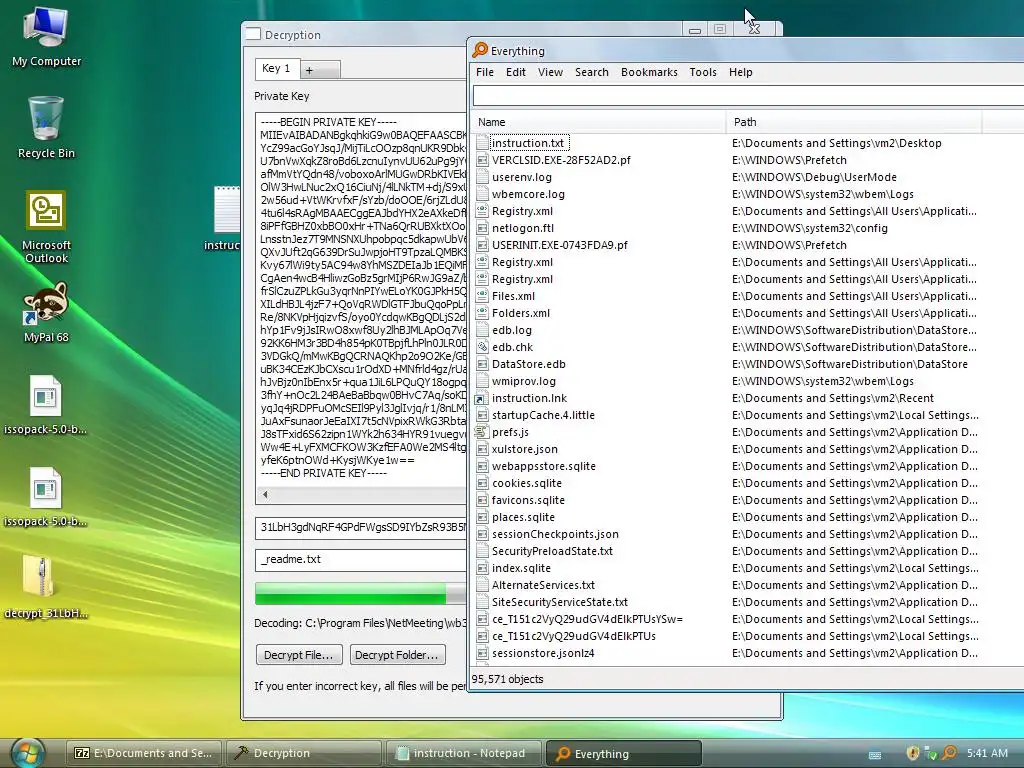Image resolution: width=1024 pixels, height=768 pixels.
Task: Click the Decrypt File... button
Action: [298, 654]
